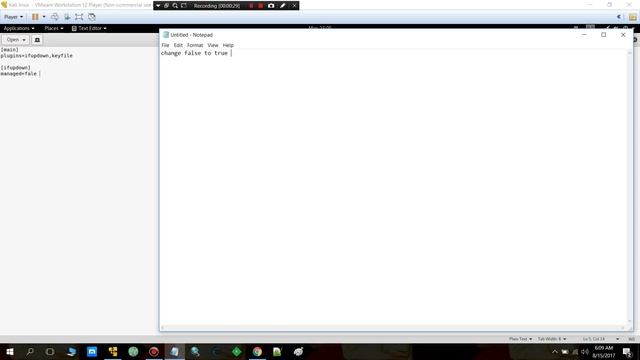Image resolution: width=640 pixels, height=360 pixels.
Task: Open the green document taskbar icon
Action: click(277, 351)
